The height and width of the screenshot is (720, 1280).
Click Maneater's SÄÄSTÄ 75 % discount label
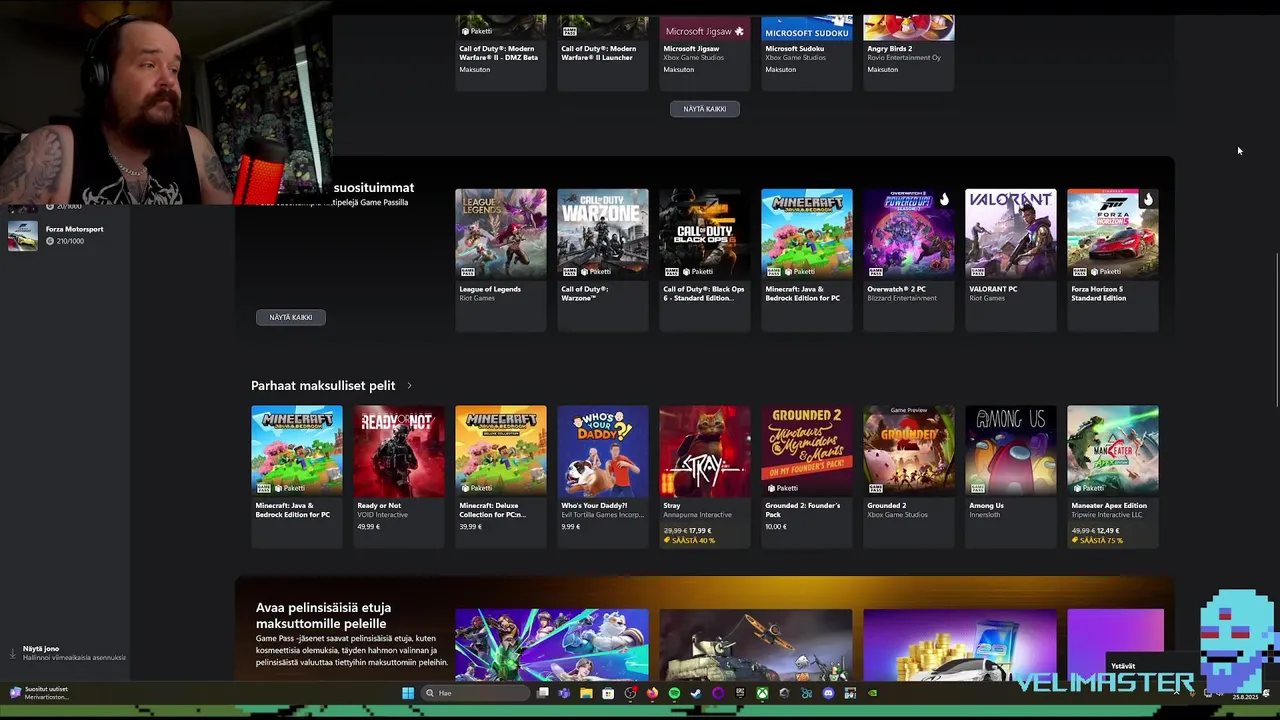coord(1097,540)
